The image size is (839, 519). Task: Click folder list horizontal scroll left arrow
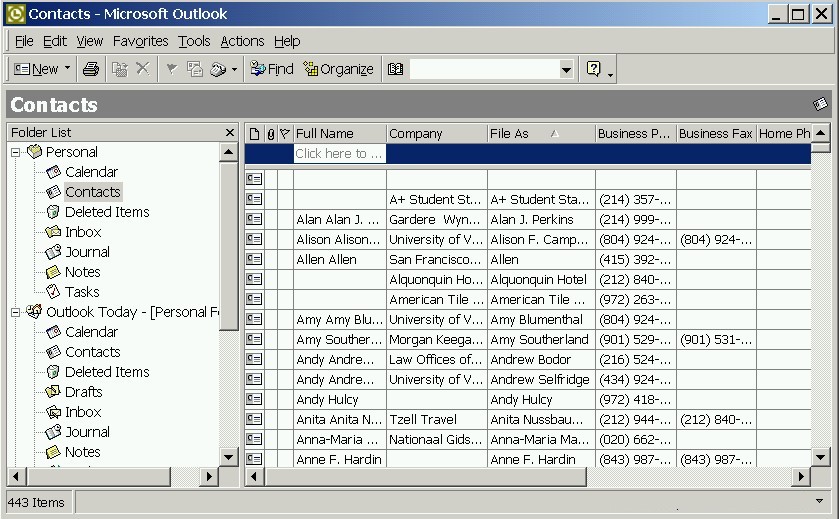coord(16,476)
